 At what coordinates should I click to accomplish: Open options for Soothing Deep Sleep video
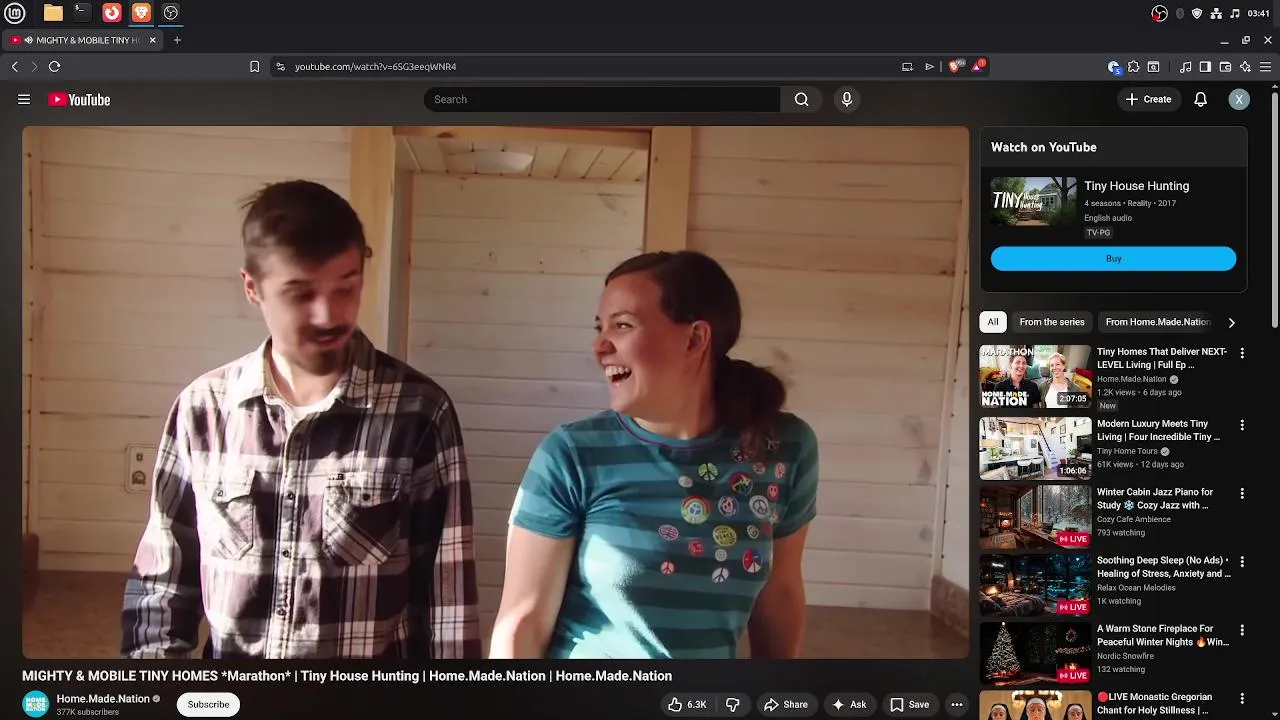(1242, 562)
